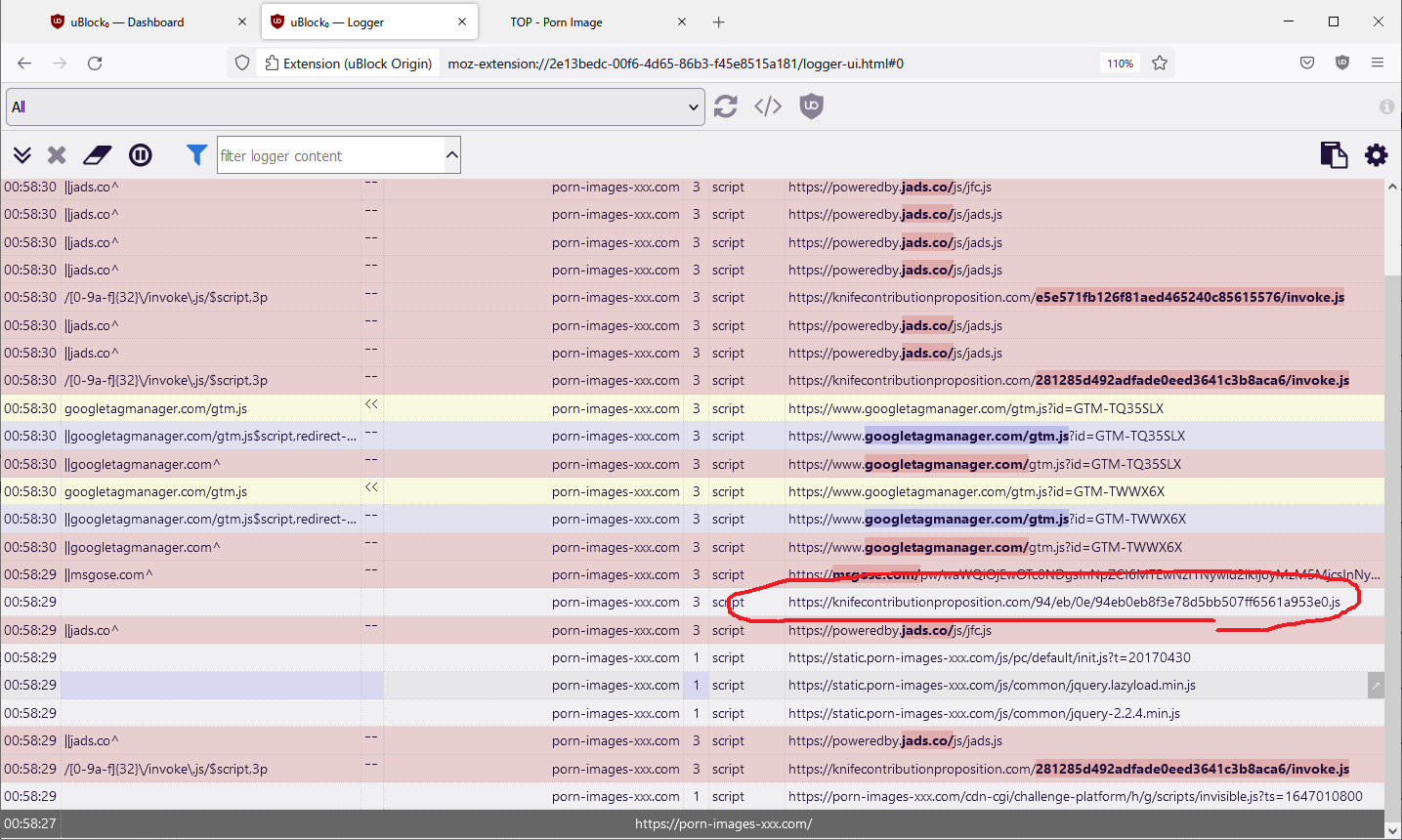Open the 'All' page selector dropdown

click(354, 105)
